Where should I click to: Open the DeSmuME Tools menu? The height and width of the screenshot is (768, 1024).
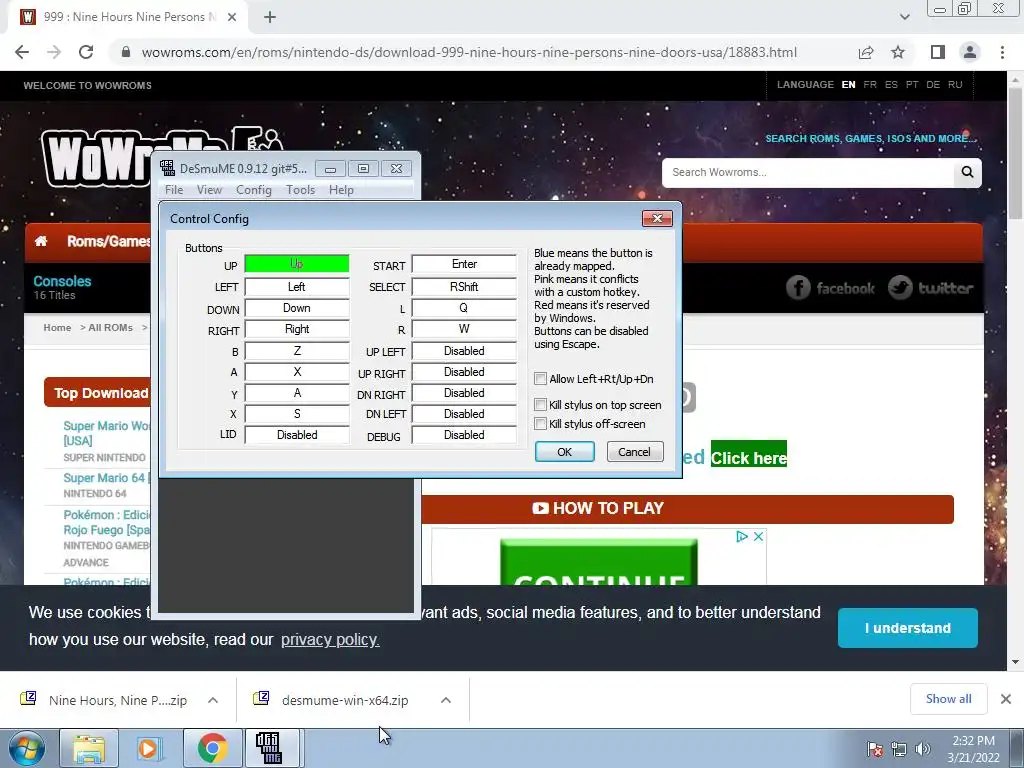pos(300,190)
